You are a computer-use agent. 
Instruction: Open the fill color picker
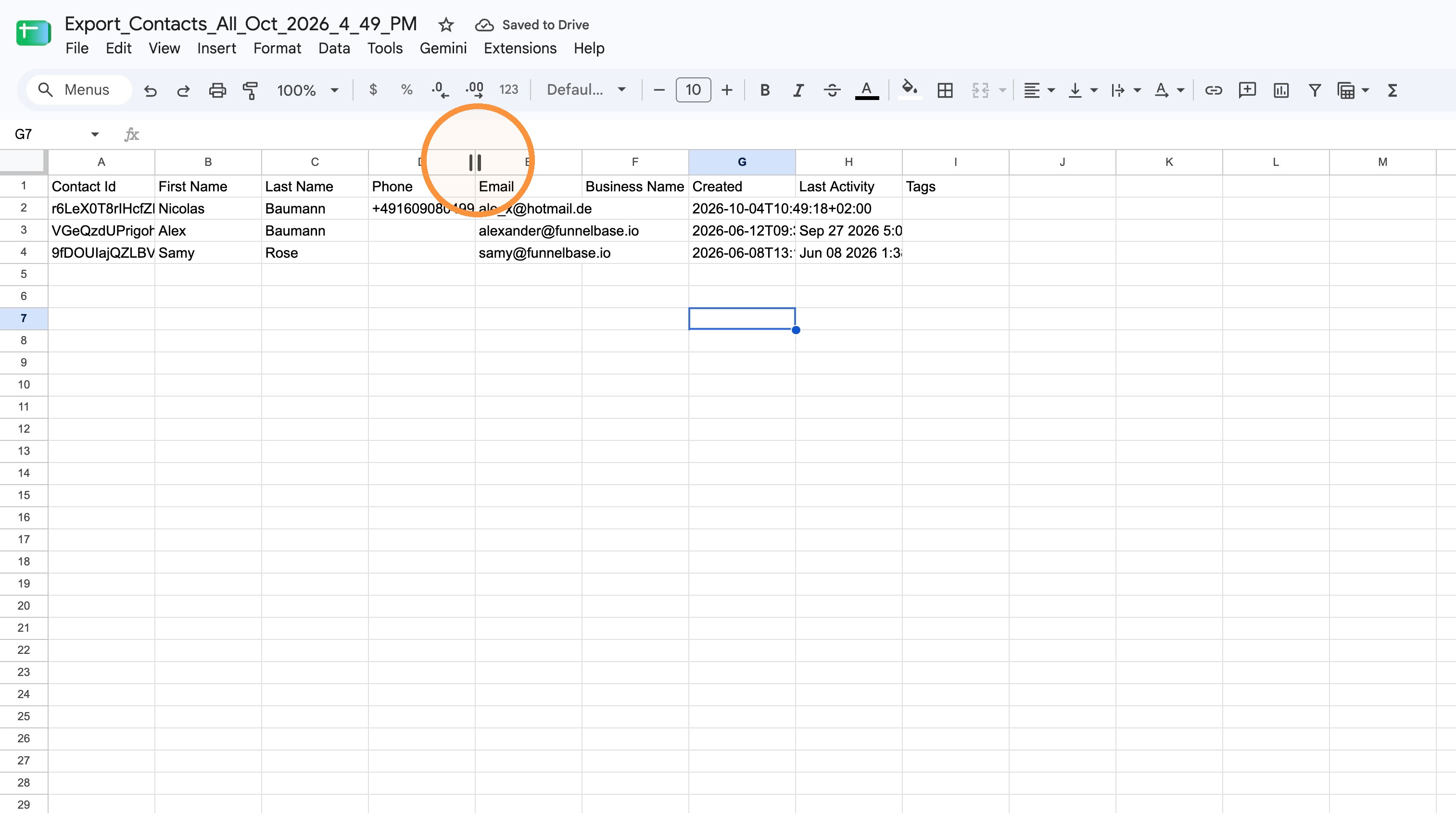pos(910,90)
